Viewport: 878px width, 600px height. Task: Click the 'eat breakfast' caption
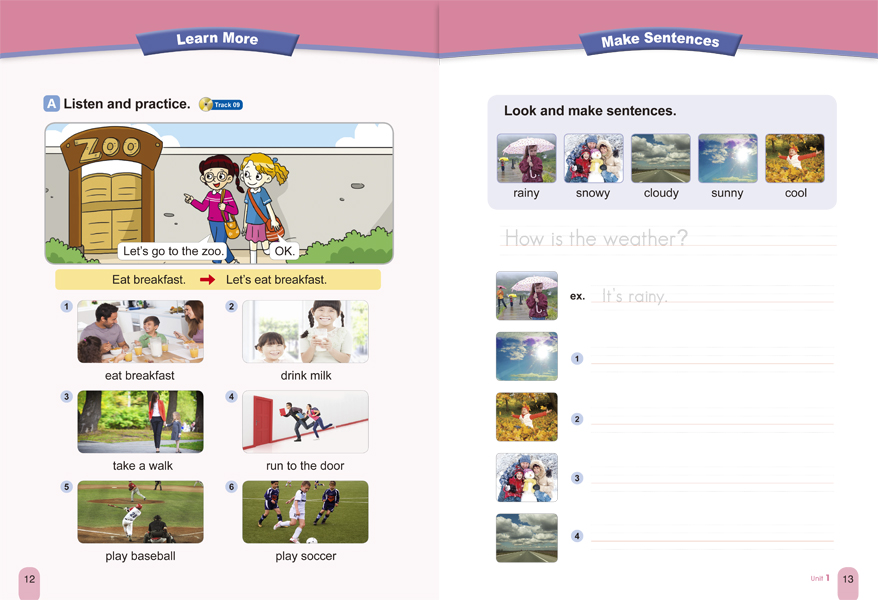[139, 376]
